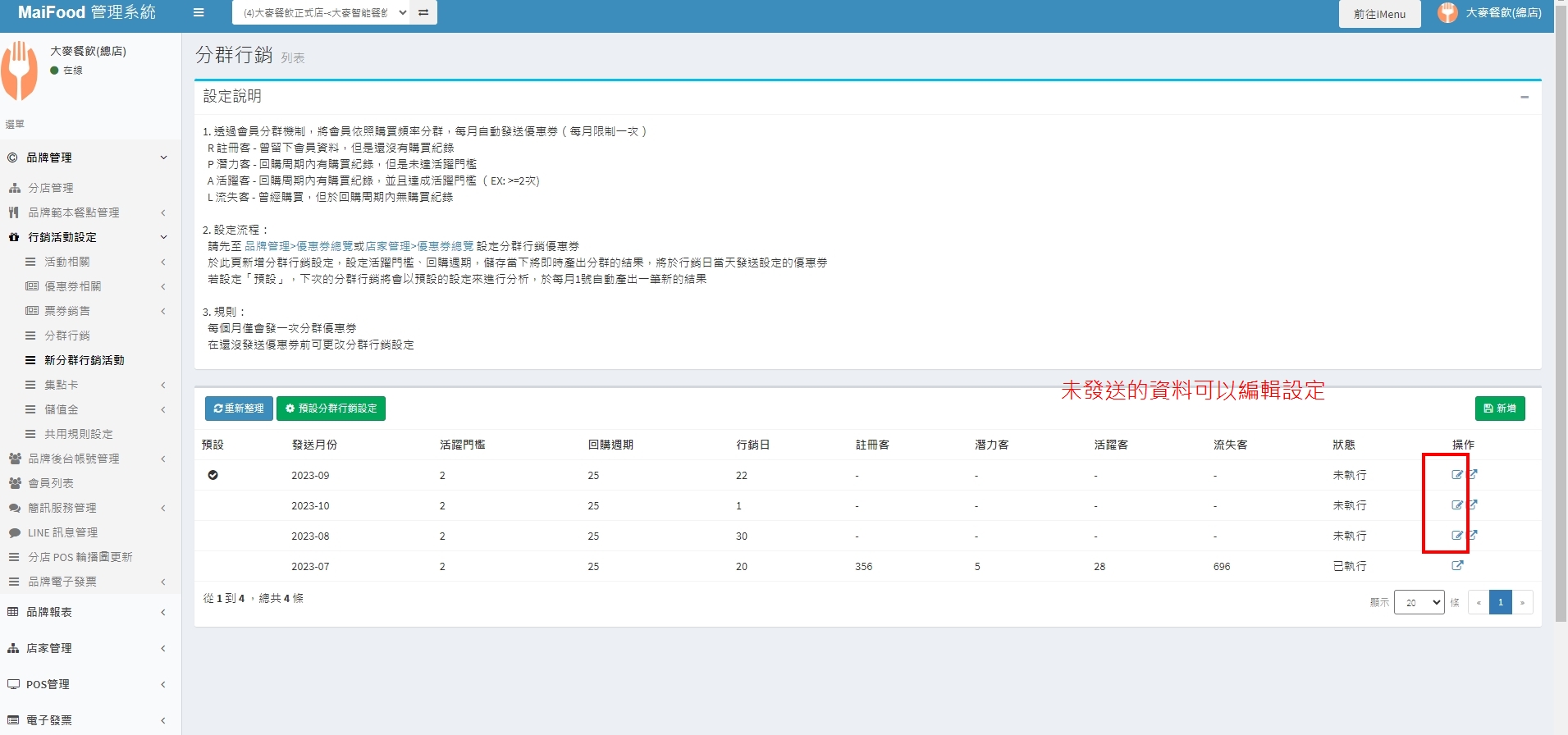Click the green 新增 button
This screenshot has width=1568, height=735.
coord(1499,409)
